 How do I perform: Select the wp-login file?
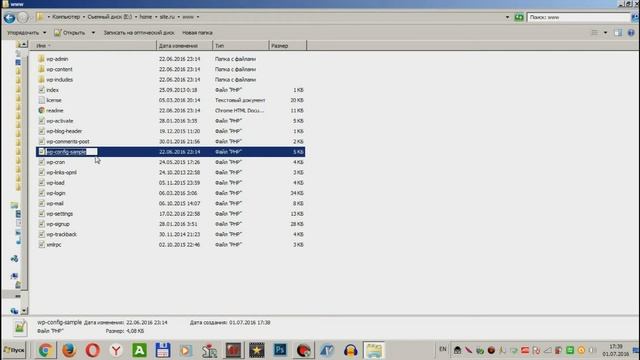170,193
